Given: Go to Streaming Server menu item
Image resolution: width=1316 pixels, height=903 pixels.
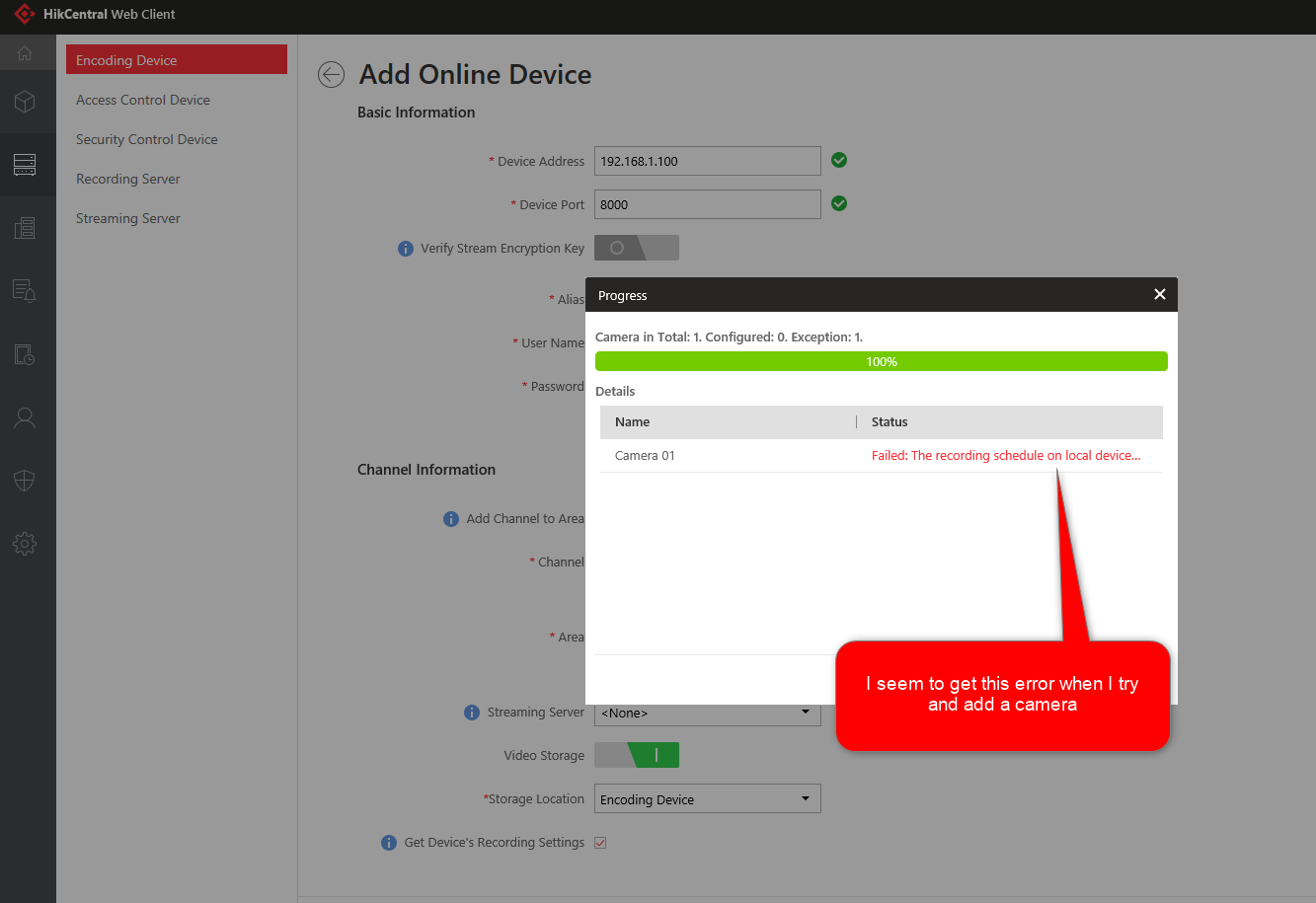Looking at the screenshot, I should click(x=128, y=218).
